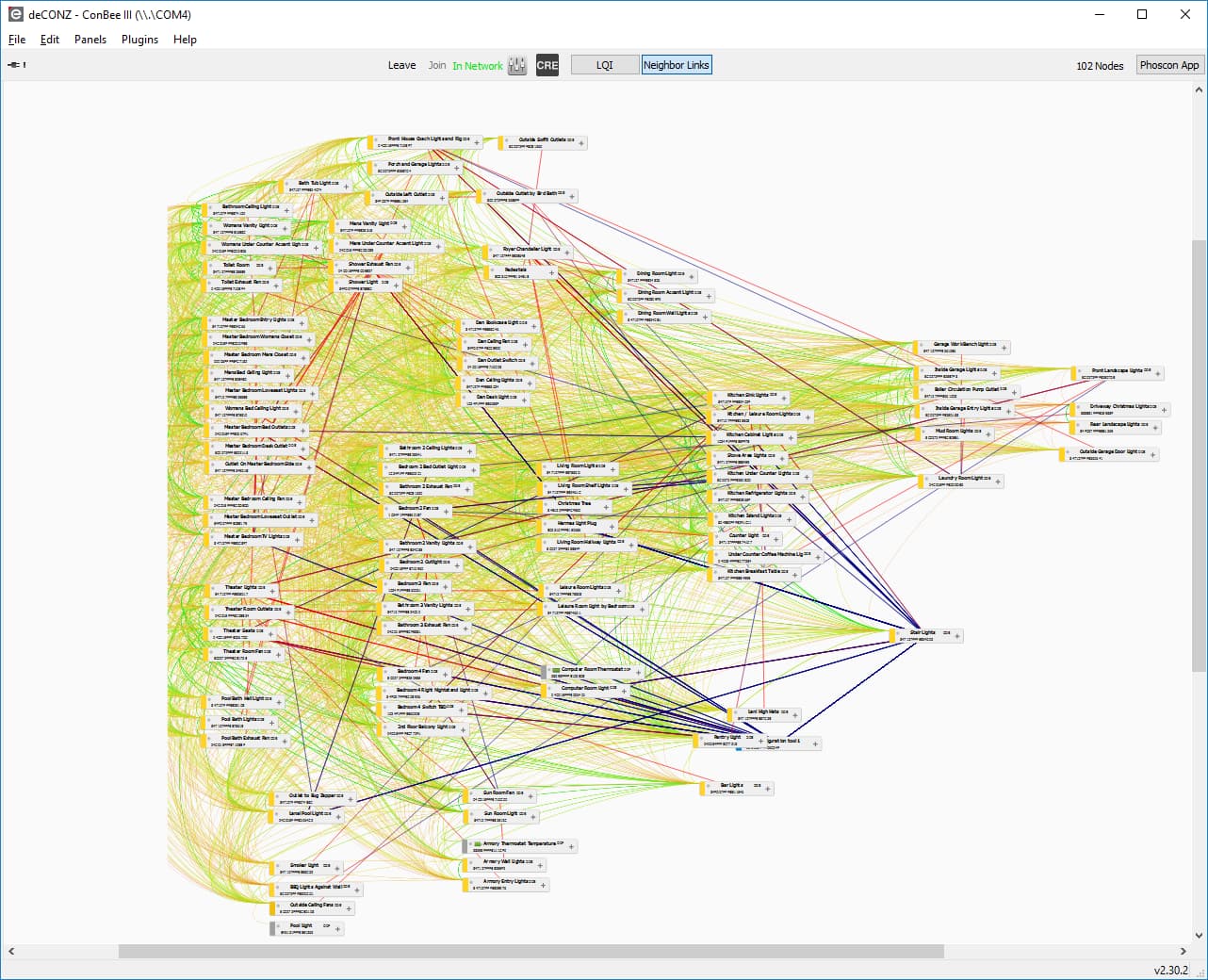The image size is (1208, 980).
Task: Select the Porch and Garage Lights node
Action: (x=416, y=168)
